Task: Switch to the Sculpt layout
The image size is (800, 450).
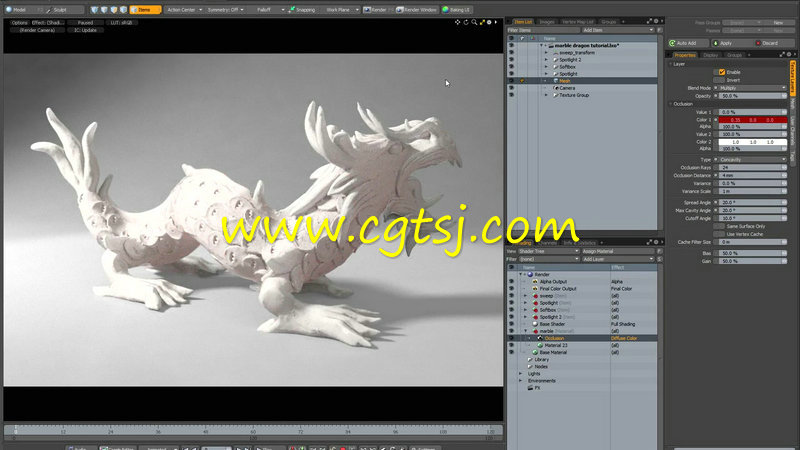Action: [60, 10]
